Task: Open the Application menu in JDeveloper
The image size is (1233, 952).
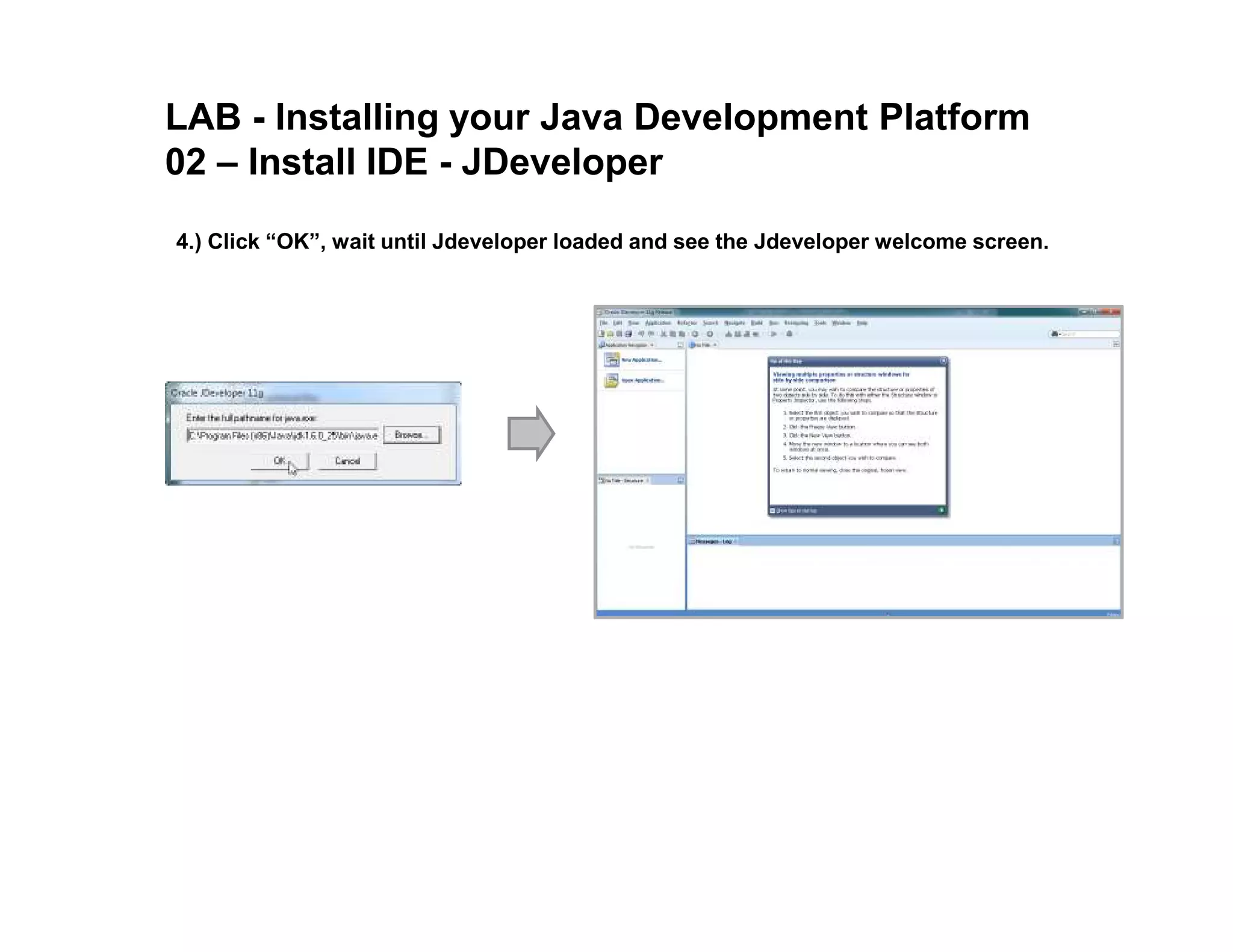Action: coord(658,323)
